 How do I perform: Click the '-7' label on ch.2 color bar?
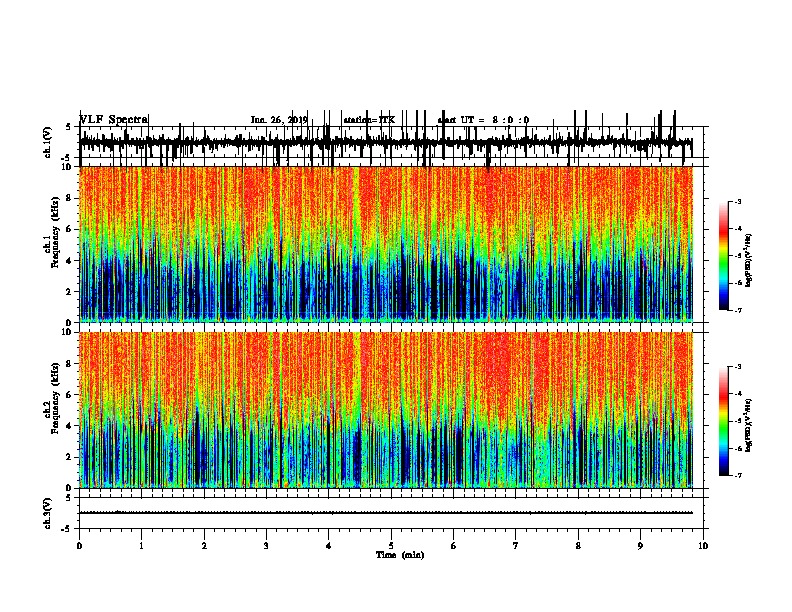737,476
